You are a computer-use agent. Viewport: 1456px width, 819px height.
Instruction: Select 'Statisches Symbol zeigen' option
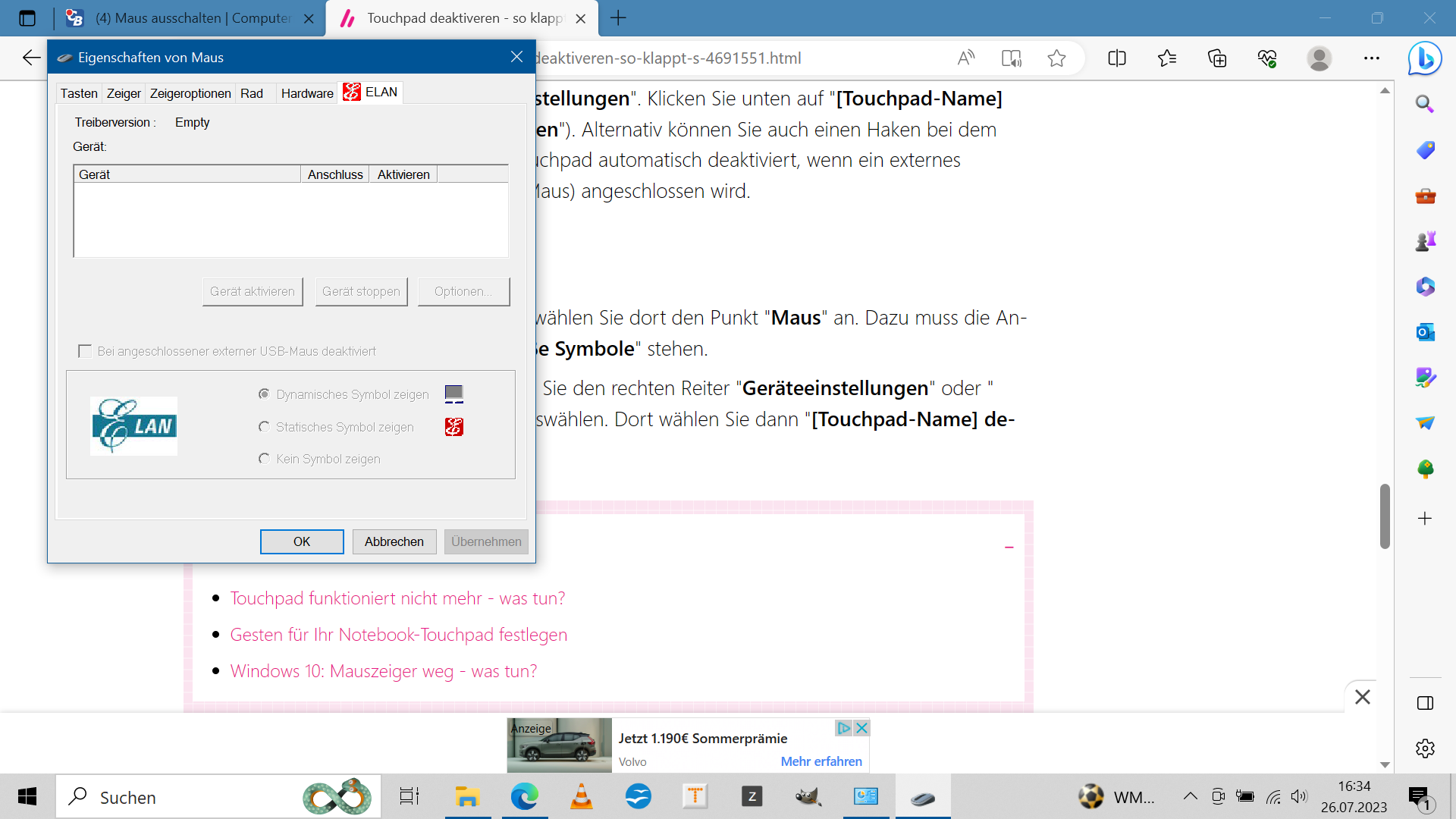(x=265, y=427)
